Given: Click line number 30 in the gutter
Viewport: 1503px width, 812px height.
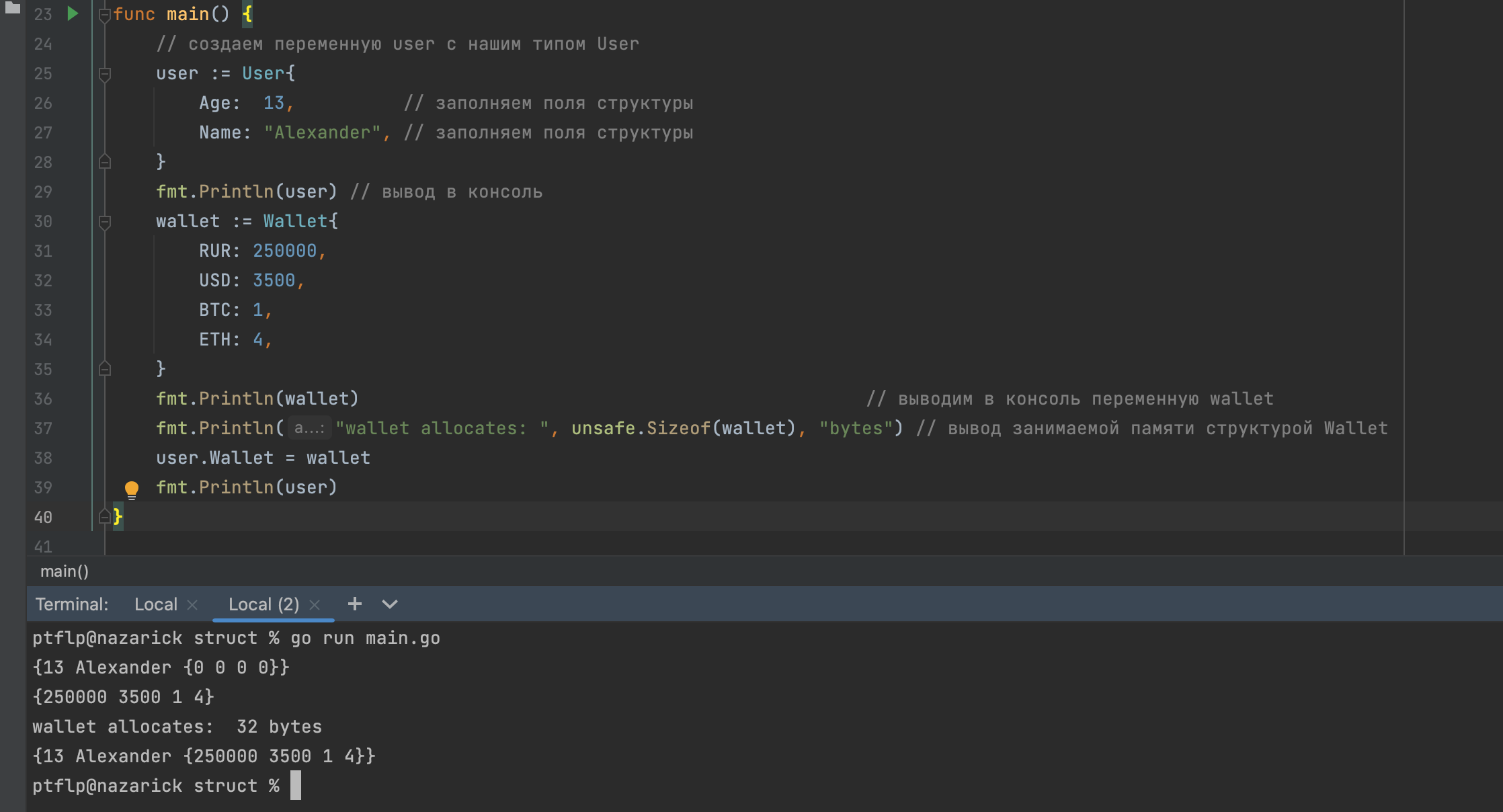Looking at the screenshot, I should point(43,221).
